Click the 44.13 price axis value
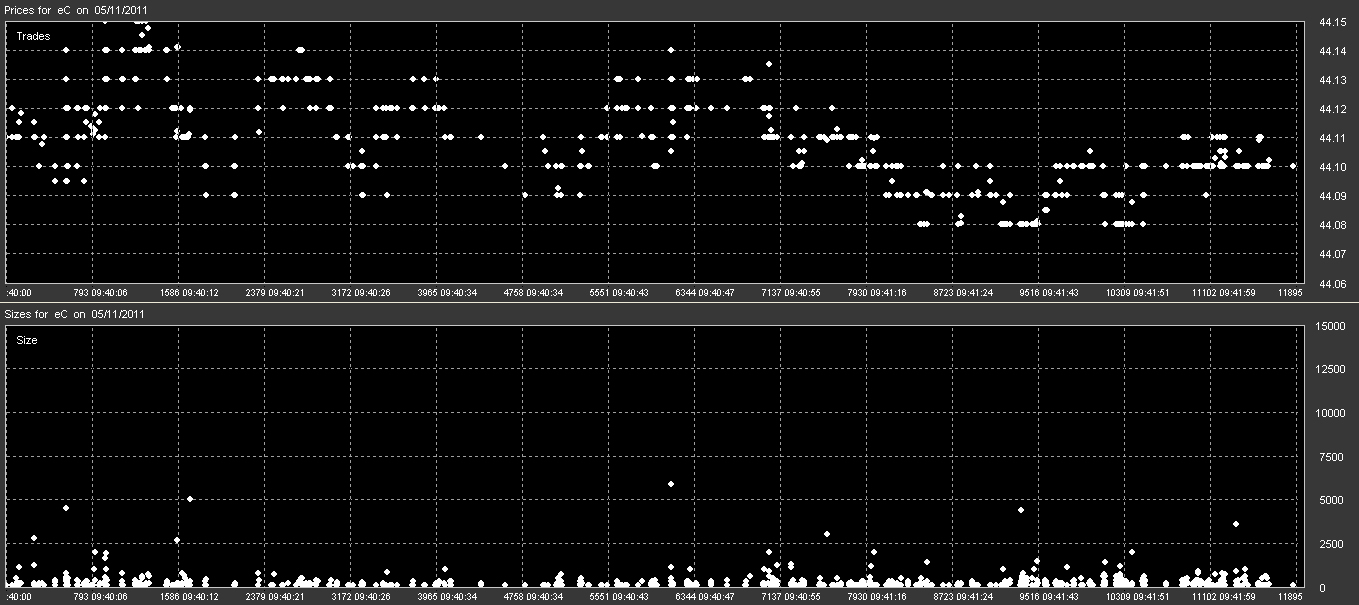Viewport: 1359px width, 605px height. click(1331, 80)
